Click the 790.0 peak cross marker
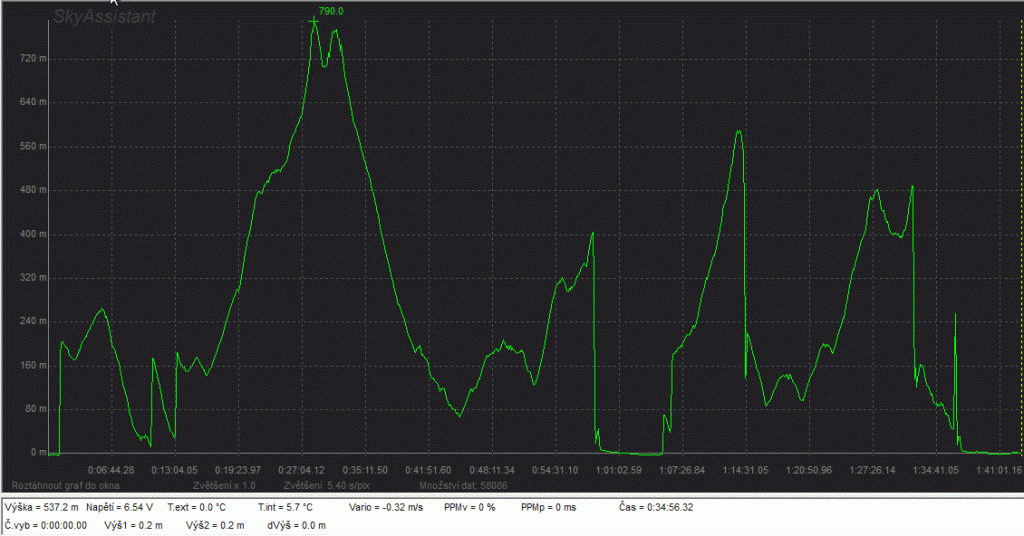The height and width of the screenshot is (536, 1024). tap(314, 21)
